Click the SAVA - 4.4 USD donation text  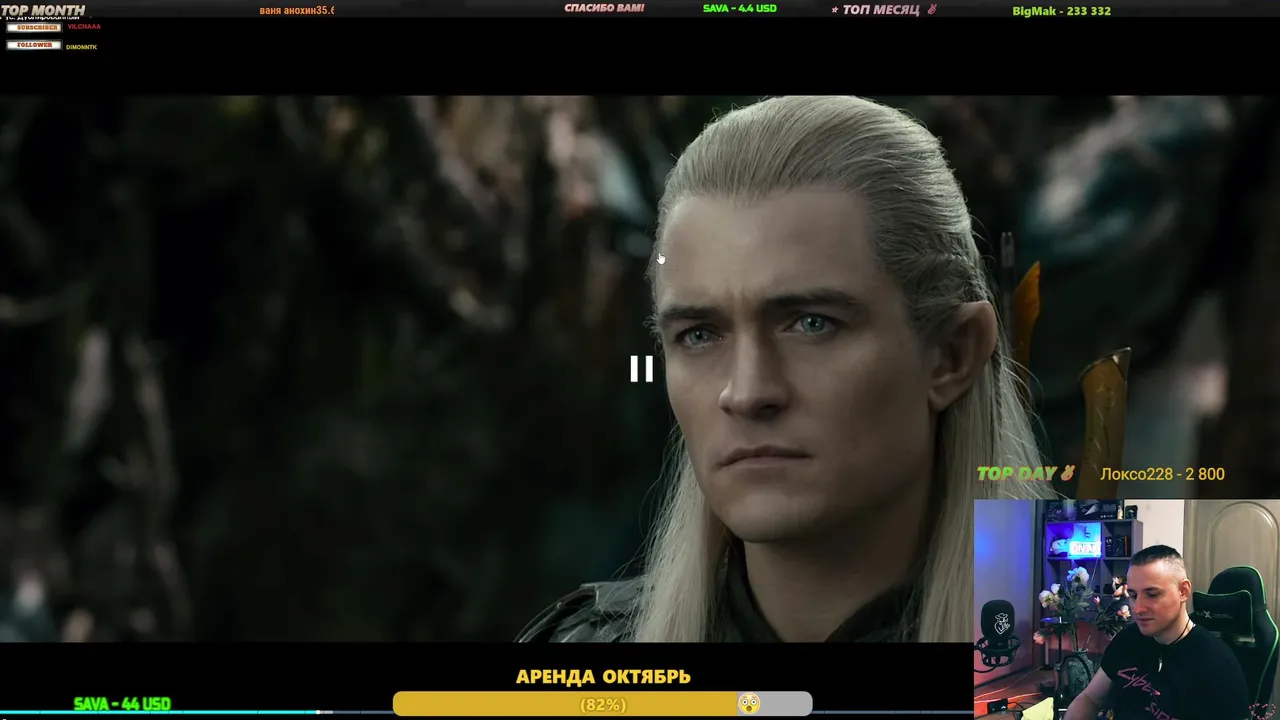pos(740,8)
